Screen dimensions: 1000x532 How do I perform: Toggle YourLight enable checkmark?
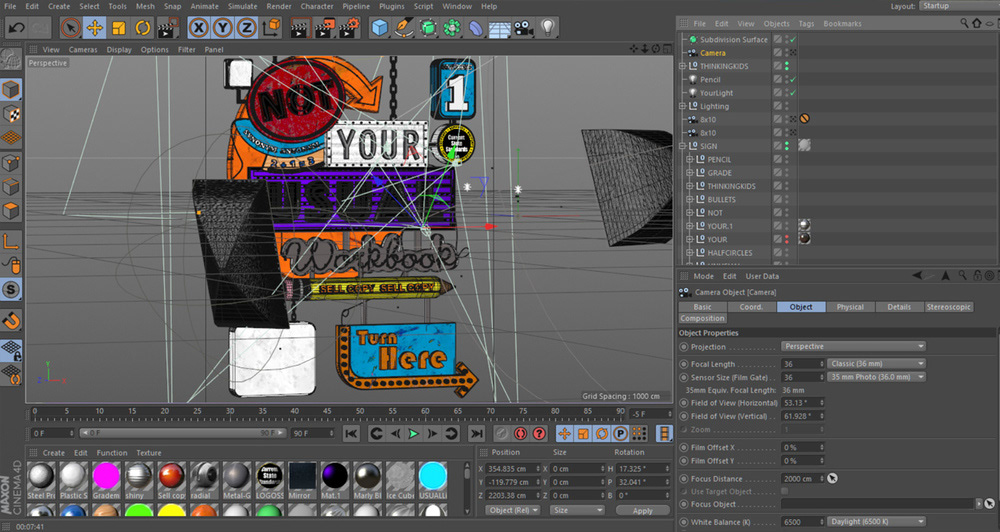pos(793,93)
